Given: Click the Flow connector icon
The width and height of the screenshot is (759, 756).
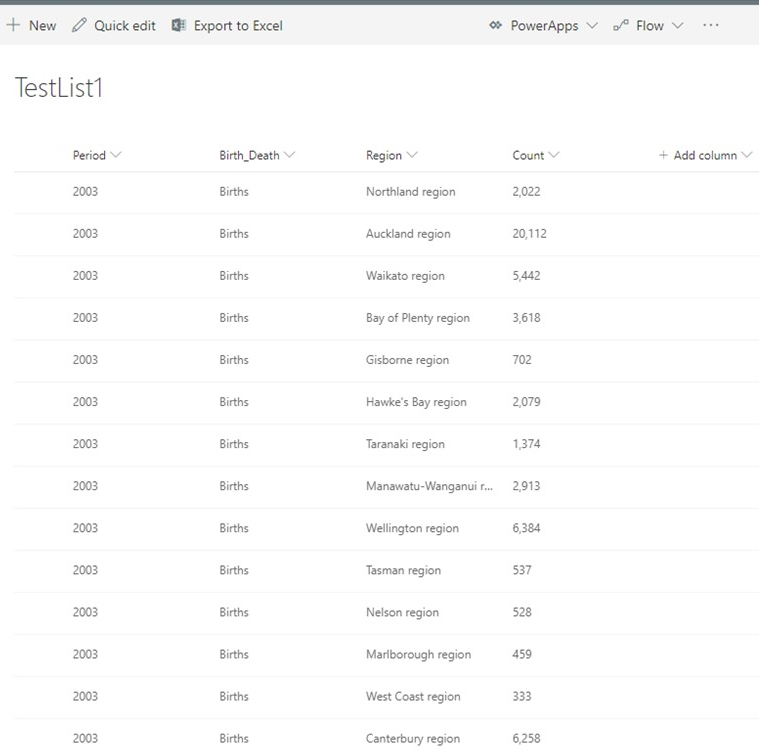Looking at the screenshot, I should [621, 25].
